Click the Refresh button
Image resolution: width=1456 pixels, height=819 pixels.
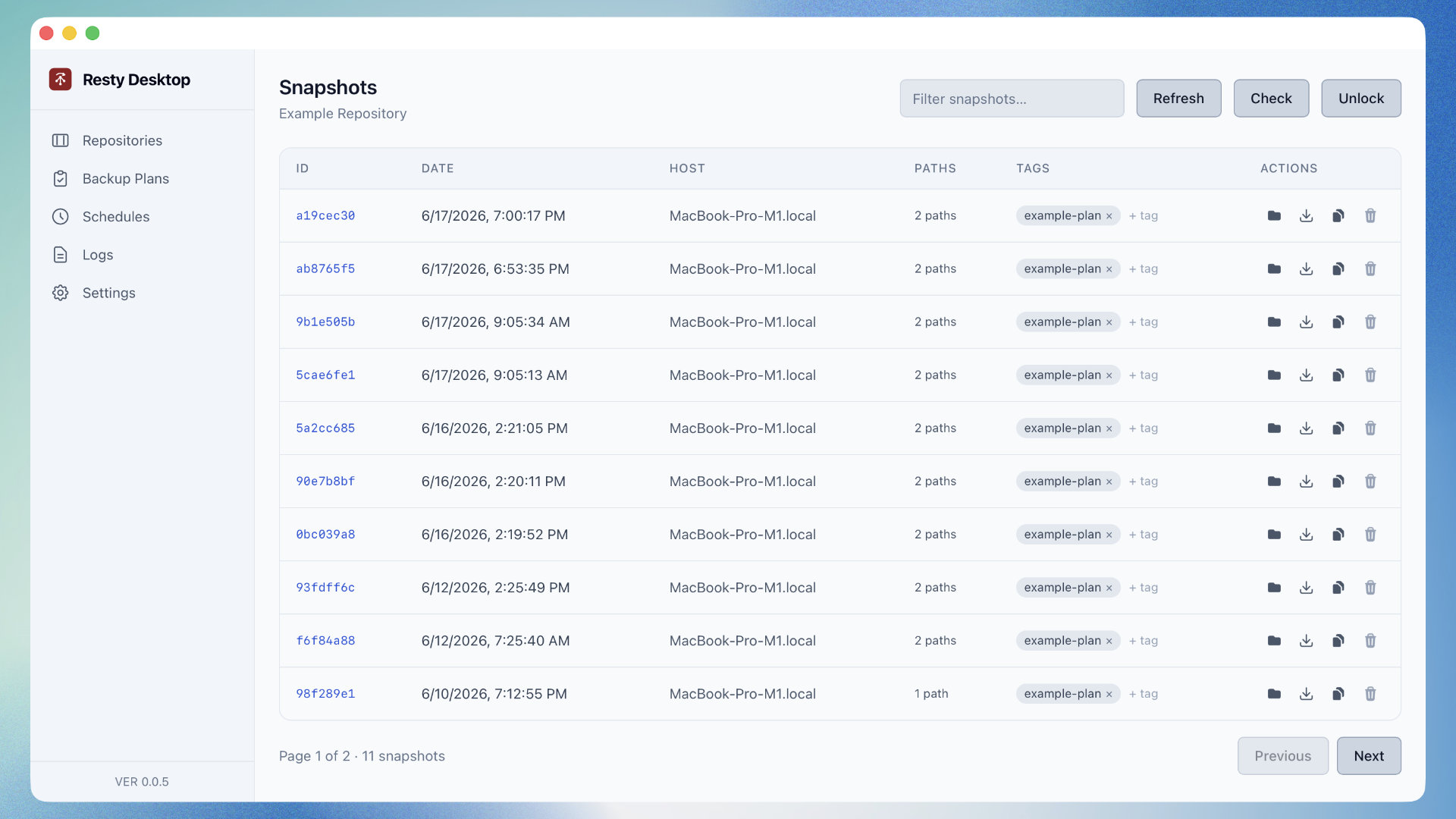(1178, 98)
